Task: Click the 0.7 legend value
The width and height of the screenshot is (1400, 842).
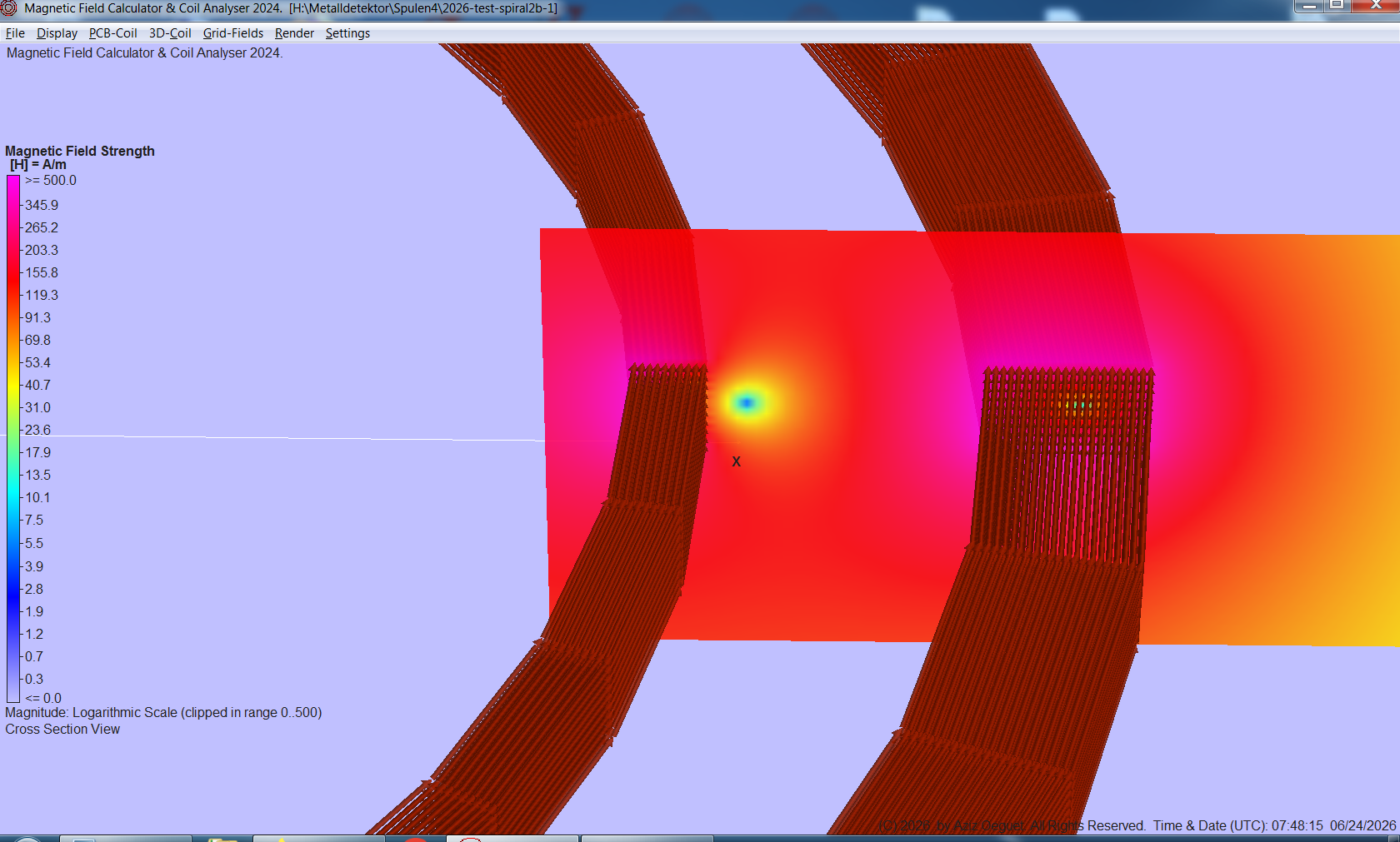Action: coord(34,656)
